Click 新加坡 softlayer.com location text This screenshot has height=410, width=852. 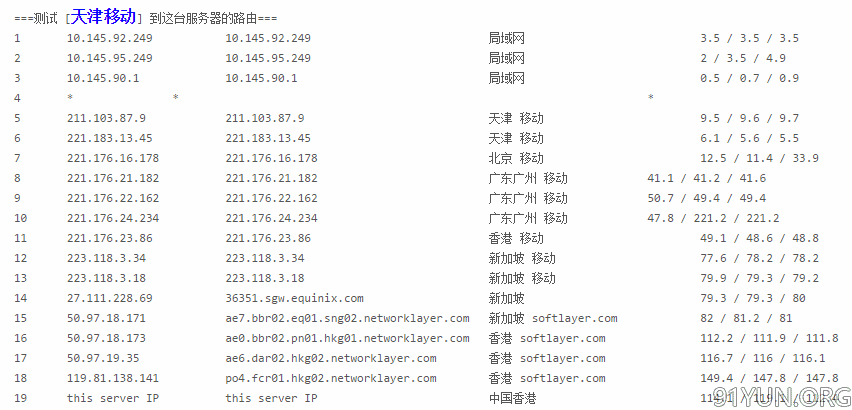[x=553, y=318]
